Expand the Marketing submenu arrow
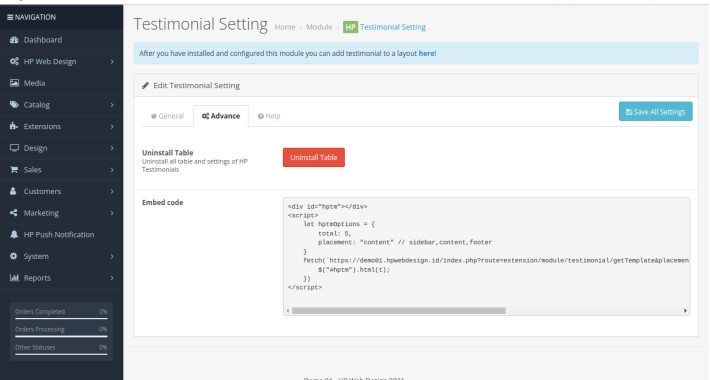The height and width of the screenshot is (380, 710). (x=112, y=213)
